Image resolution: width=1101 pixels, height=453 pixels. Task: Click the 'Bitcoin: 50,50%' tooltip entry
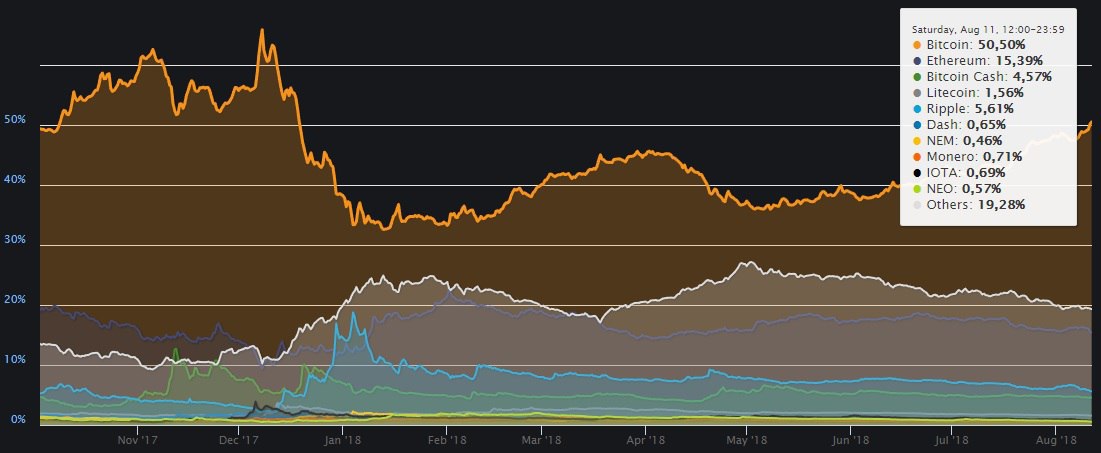(x=971, y=45)
